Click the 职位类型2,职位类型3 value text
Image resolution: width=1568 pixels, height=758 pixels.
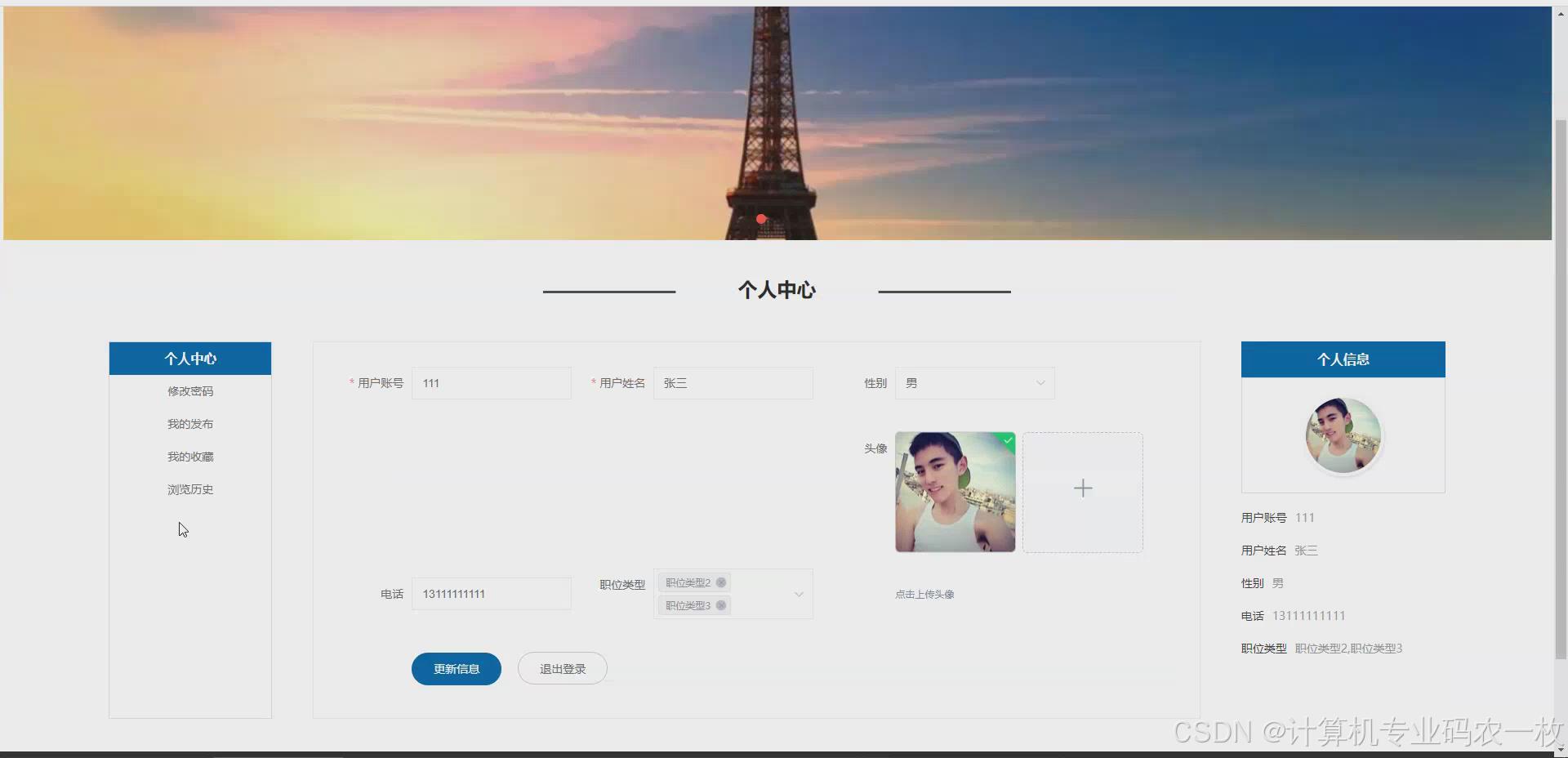point(1348,649)
